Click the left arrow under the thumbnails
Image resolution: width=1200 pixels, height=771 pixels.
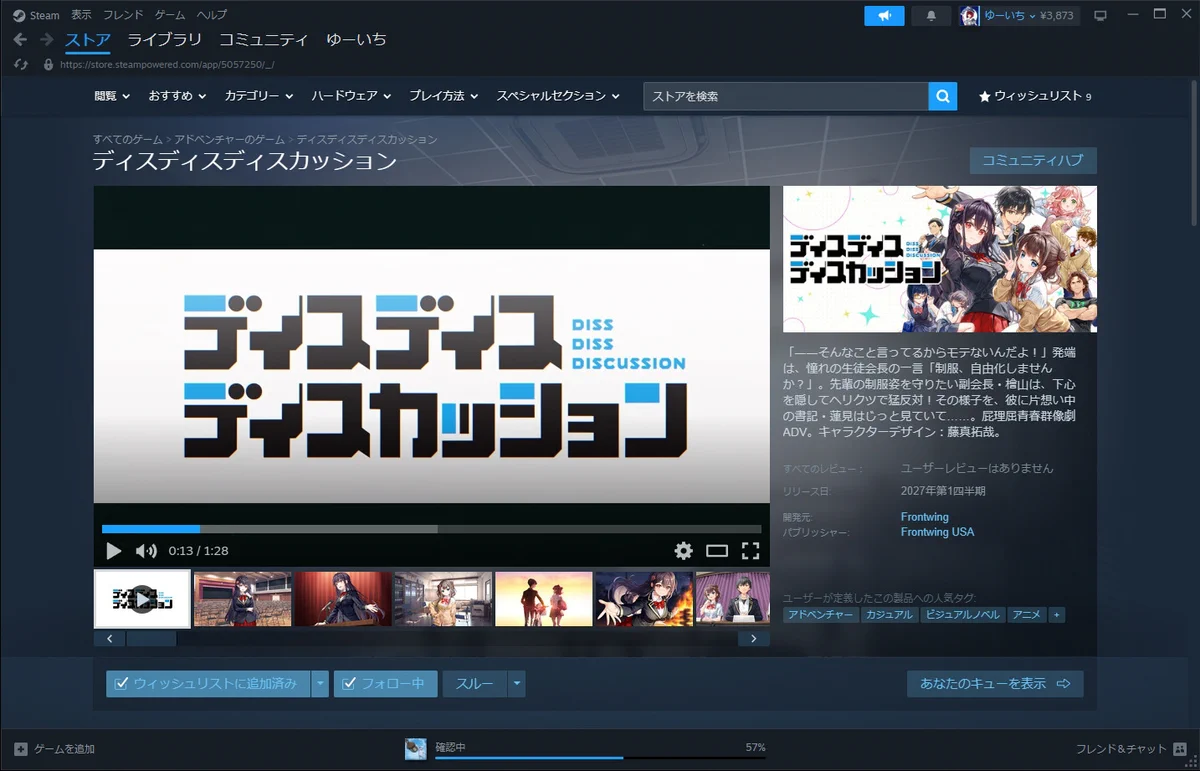[x=109, y=638]
